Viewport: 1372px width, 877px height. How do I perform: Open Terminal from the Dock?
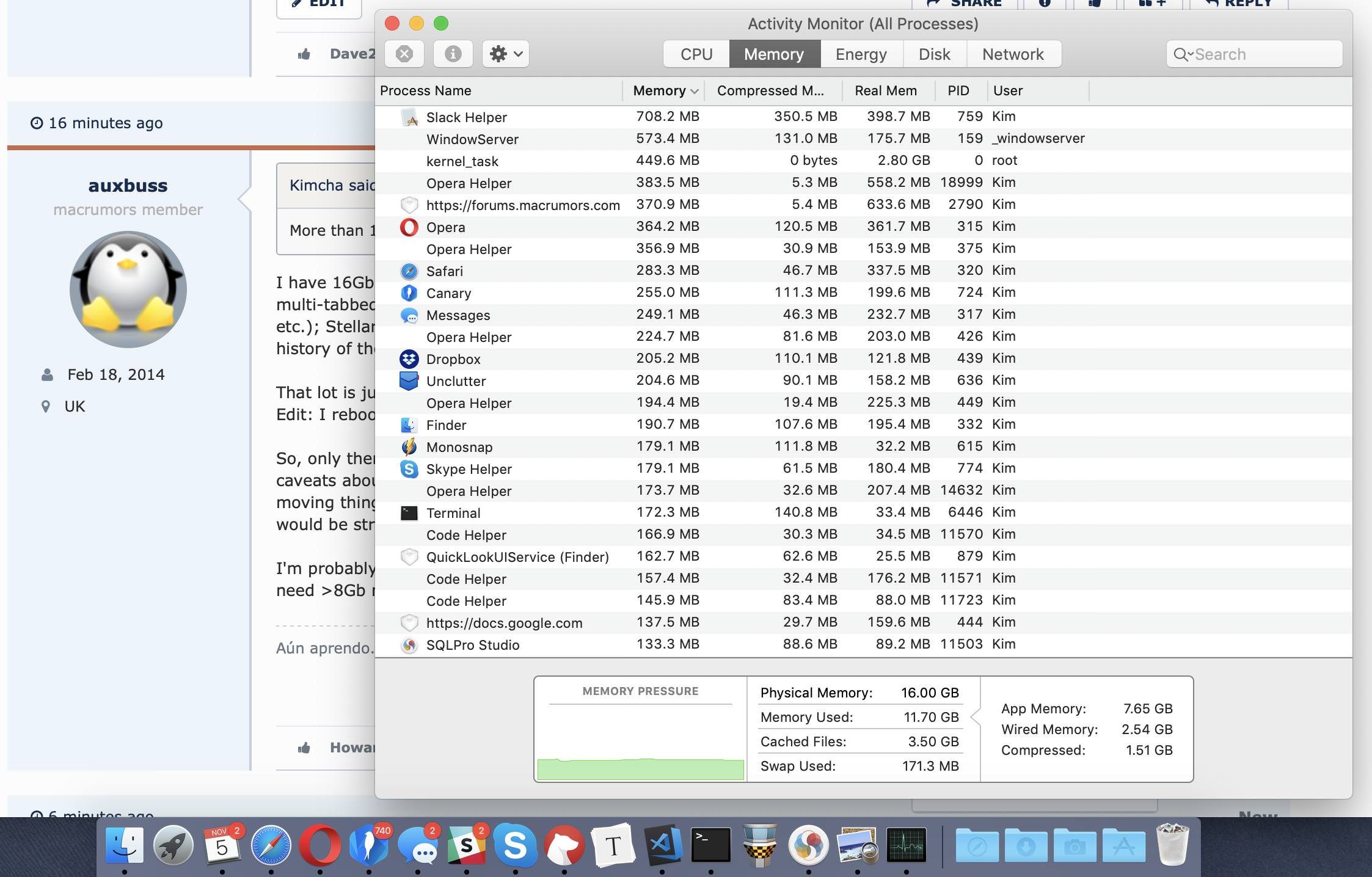click(x=710, y=845)
